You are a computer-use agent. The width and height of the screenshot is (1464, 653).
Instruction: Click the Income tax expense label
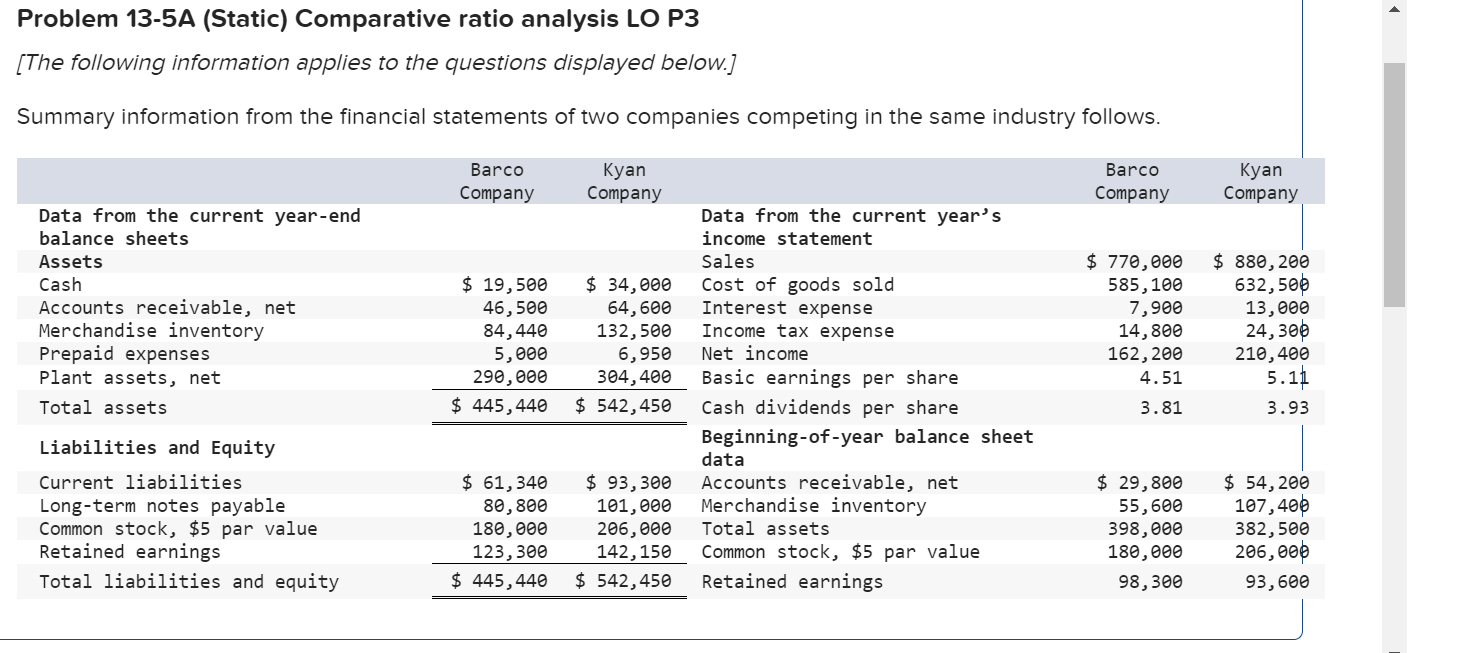pyautogui.click(x=798, y=331)
